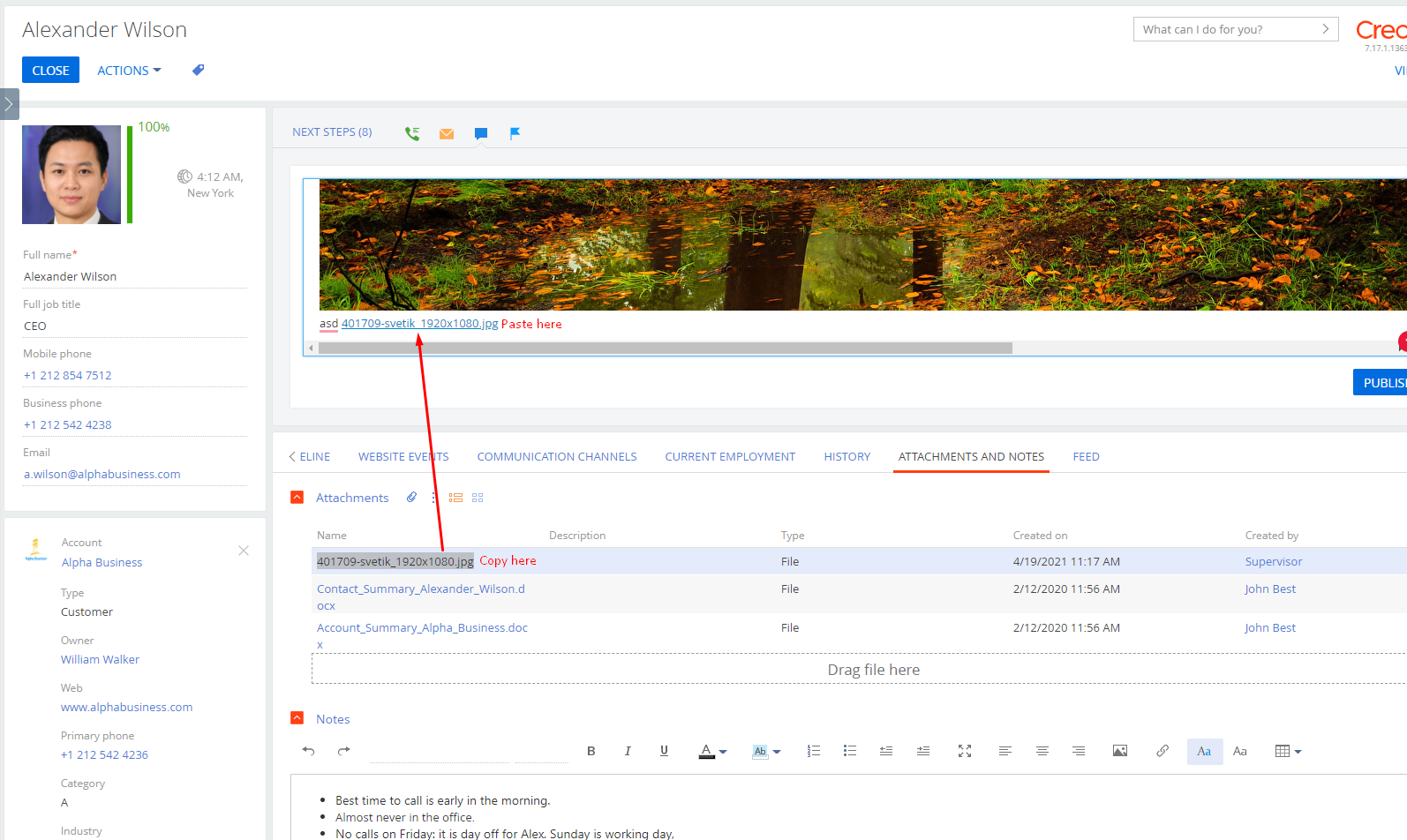Center align Notes text
Image resolution: width=1407 pixels, height=840 pixels.
pyautogui.click(x=1042, y=751)
